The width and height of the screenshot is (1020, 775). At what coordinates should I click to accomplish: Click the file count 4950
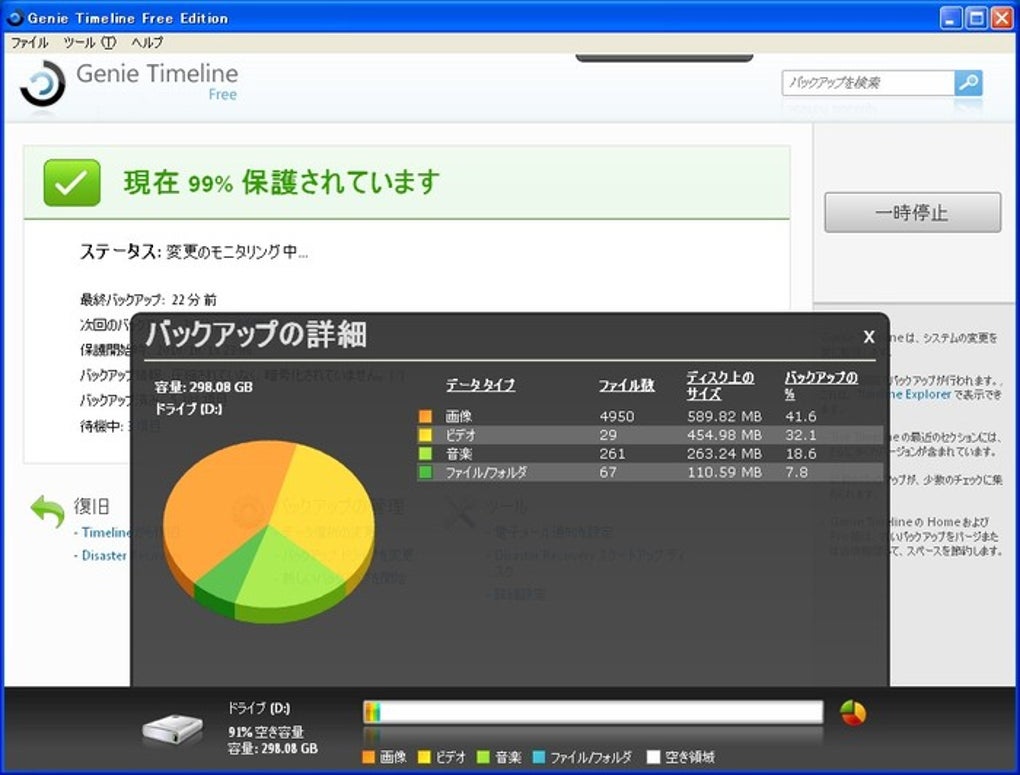coord(617,416)
